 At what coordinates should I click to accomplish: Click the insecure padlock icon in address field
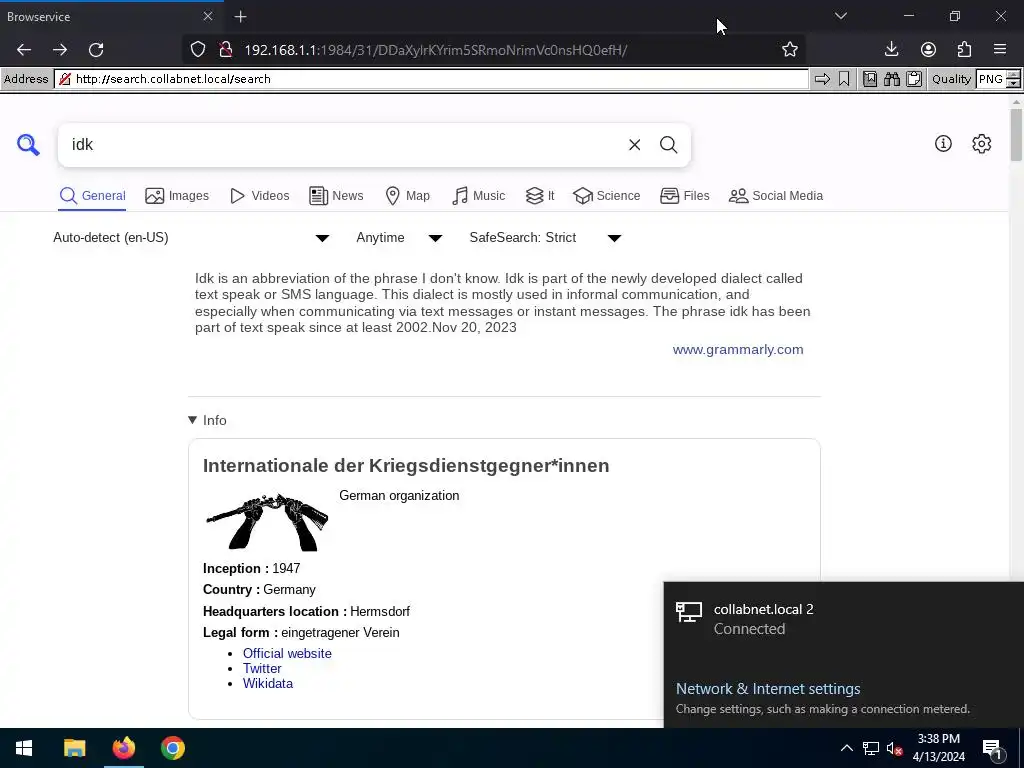65,79
